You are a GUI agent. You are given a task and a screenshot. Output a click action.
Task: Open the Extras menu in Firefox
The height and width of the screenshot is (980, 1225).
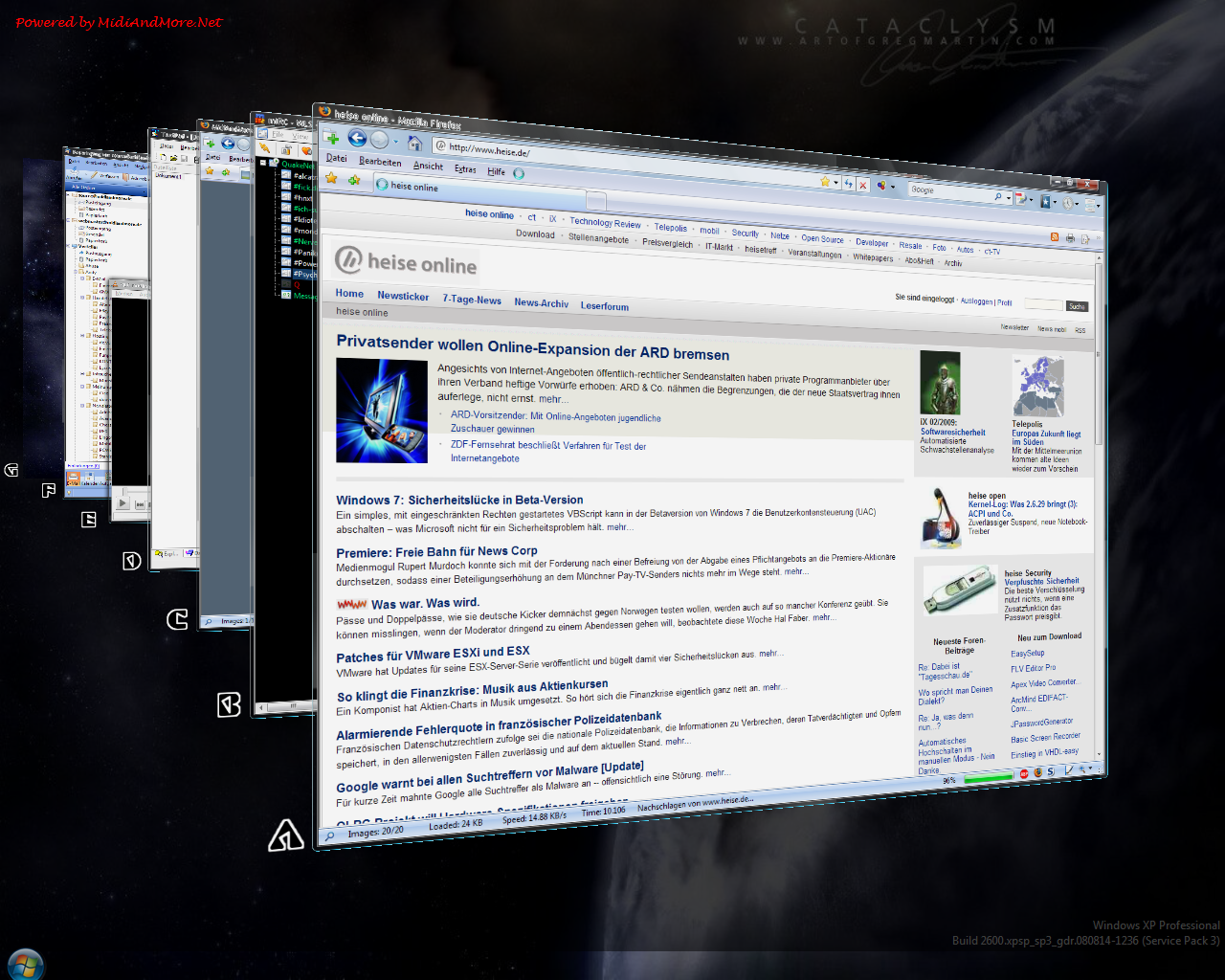coord(465,169)
